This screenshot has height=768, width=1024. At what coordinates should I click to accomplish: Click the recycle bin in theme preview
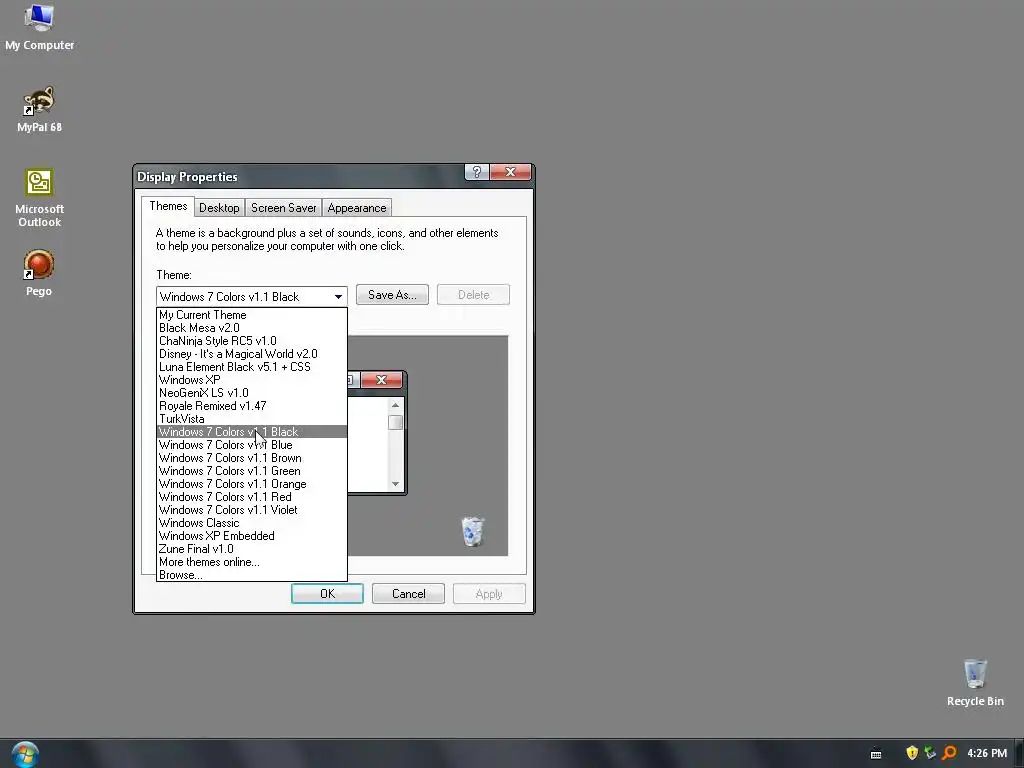[472, 531]
